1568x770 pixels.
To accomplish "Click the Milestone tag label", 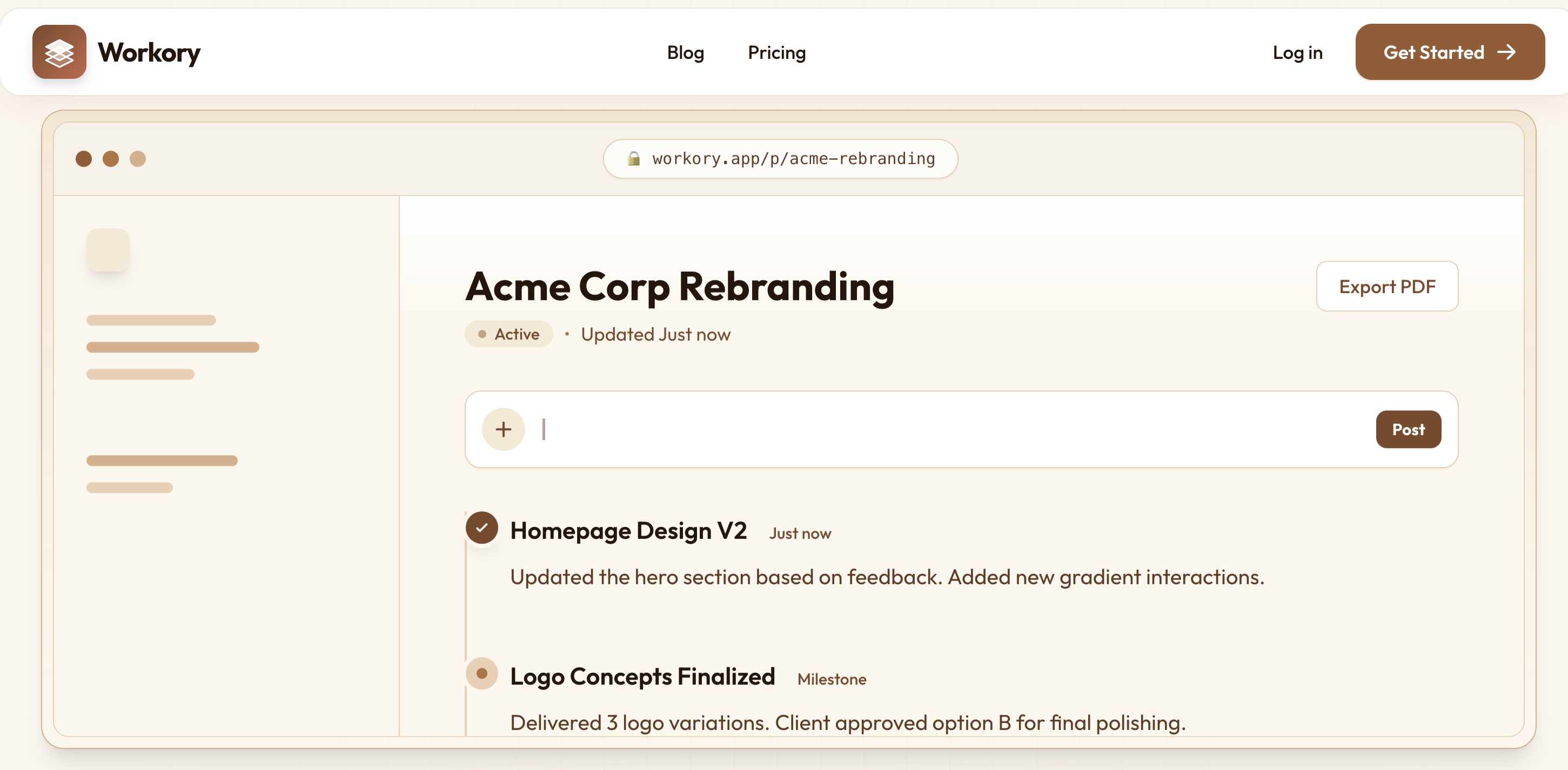I will point(832,679).
